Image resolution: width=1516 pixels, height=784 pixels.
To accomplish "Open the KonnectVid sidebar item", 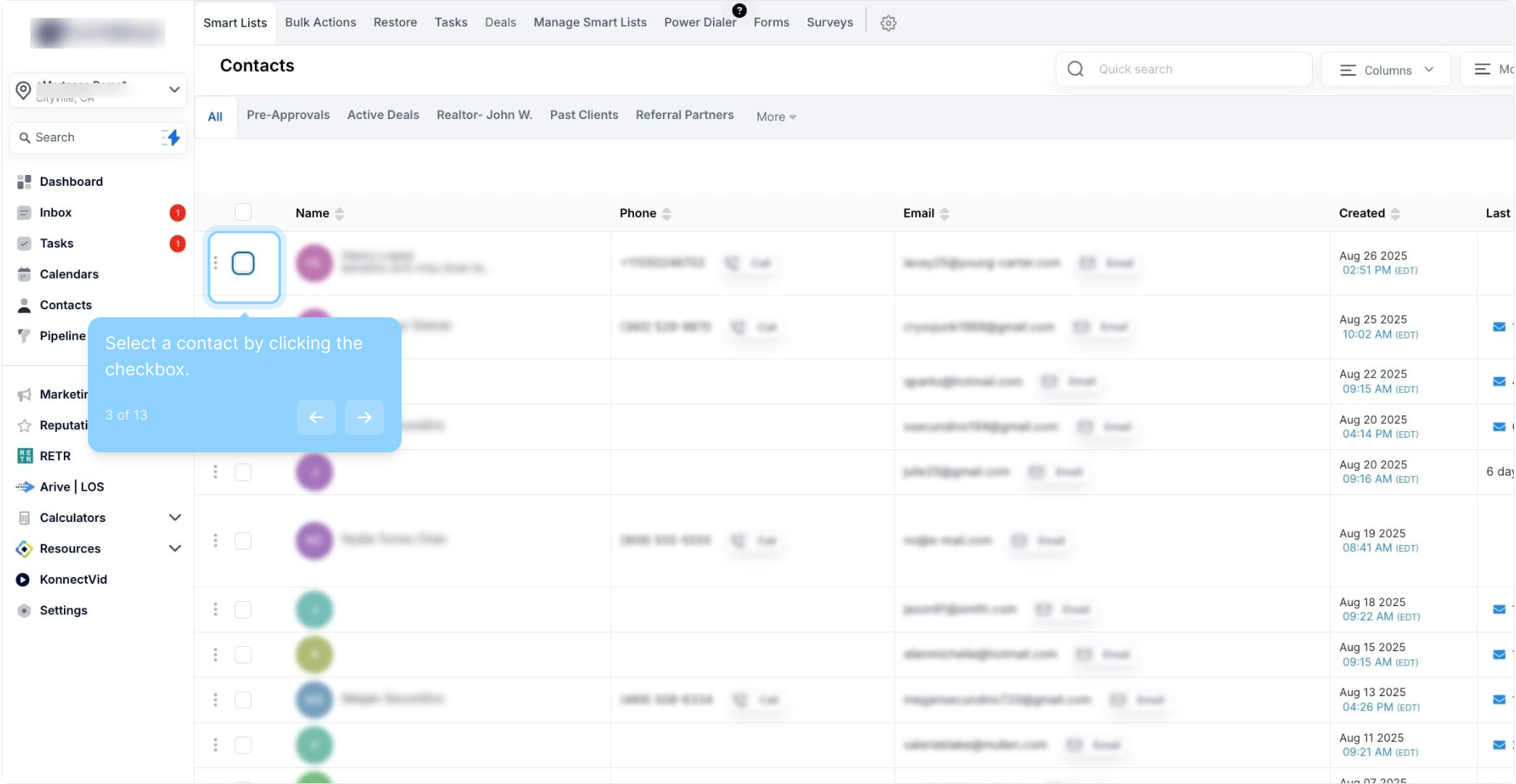I will coord(73,579).
